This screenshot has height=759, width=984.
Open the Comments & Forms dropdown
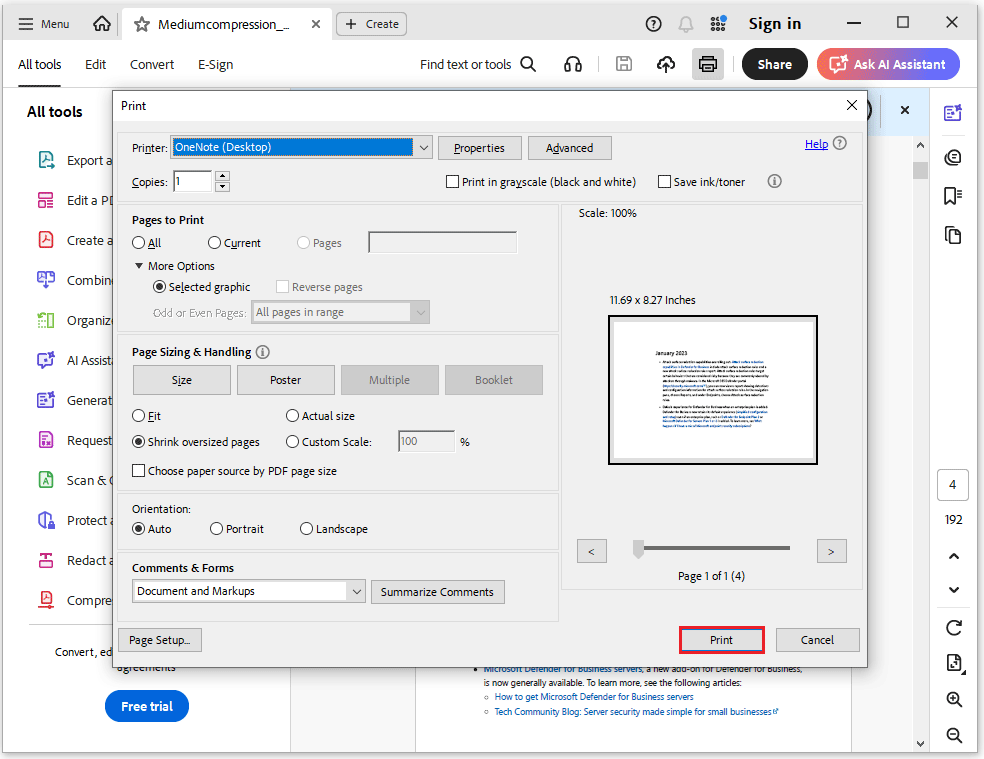(x=358, y=591)
